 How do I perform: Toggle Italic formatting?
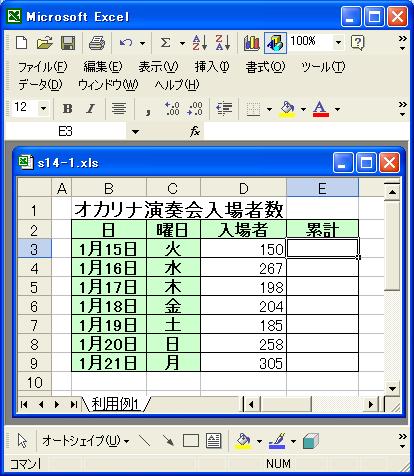[x=90, y=108]
